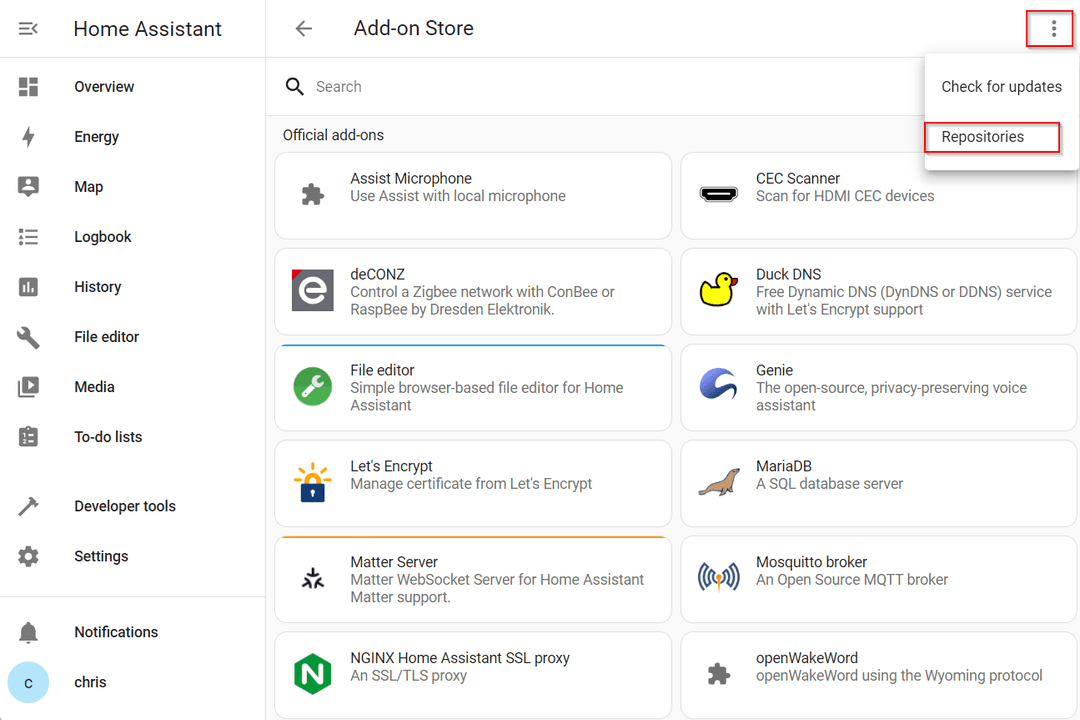
Task: Open the Media sidebar entry
Action: [132, 387]
